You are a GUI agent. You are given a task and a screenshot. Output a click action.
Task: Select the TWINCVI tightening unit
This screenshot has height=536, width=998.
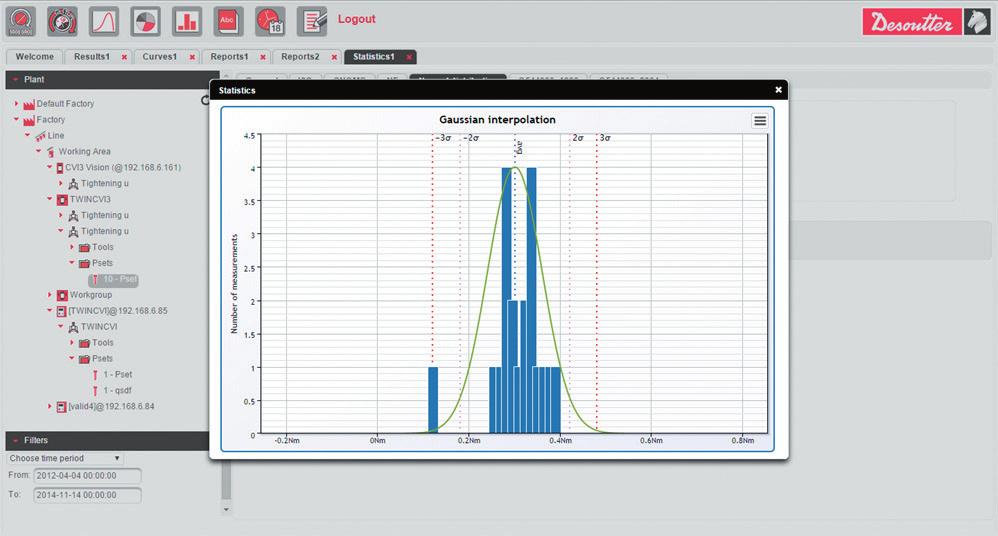(99, 327)
